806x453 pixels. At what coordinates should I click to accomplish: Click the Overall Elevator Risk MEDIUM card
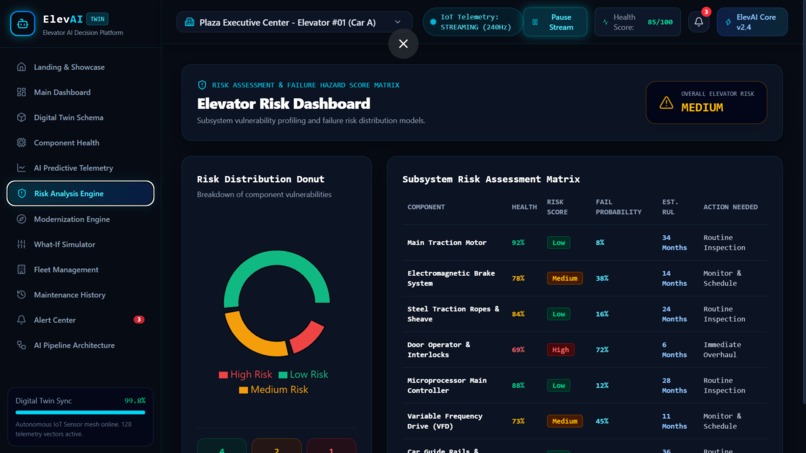[x=706, y=102]
